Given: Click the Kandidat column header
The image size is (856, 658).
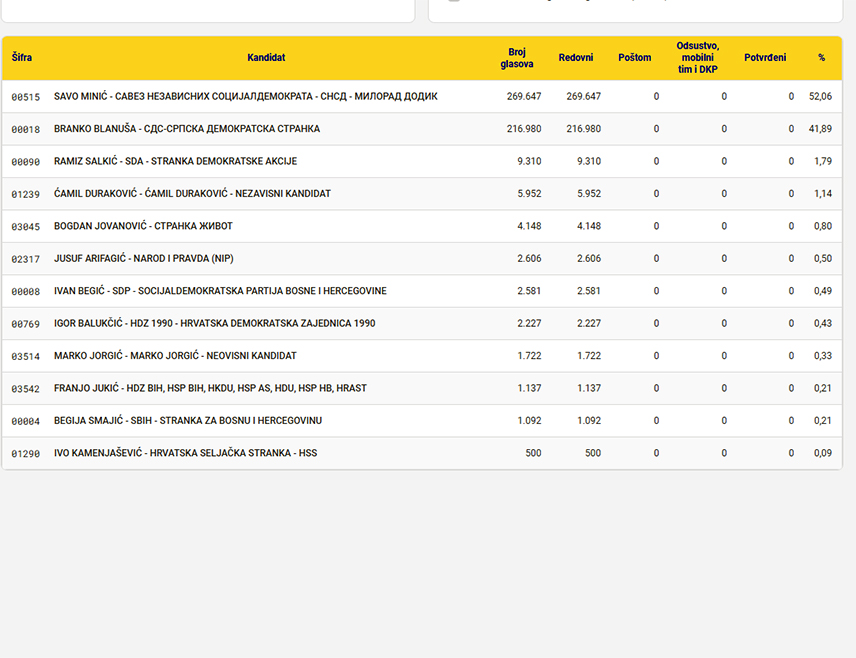Looking at the screenshot, I should (x=266, y=57).
